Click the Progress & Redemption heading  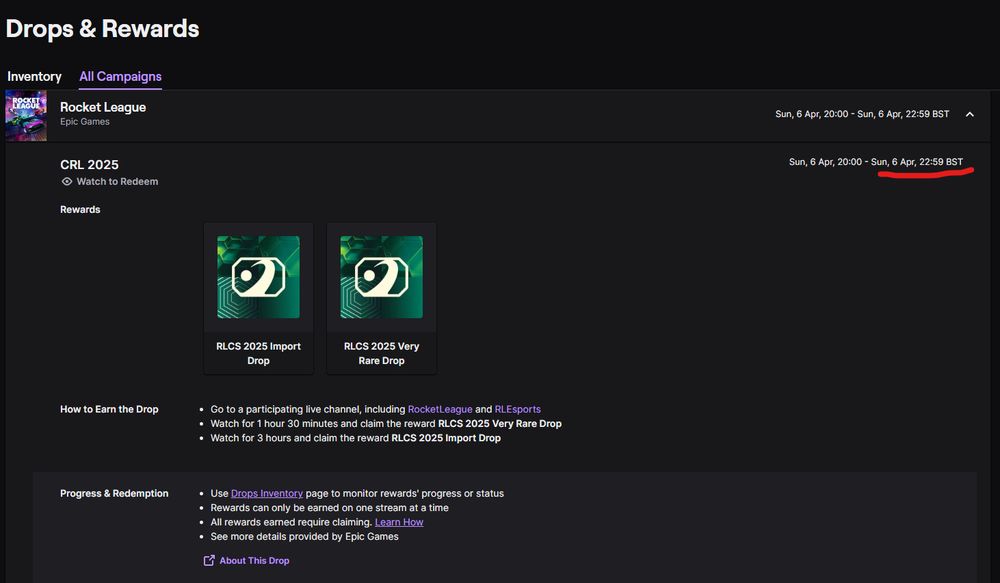pyautogui.click(x=114, y=494)
